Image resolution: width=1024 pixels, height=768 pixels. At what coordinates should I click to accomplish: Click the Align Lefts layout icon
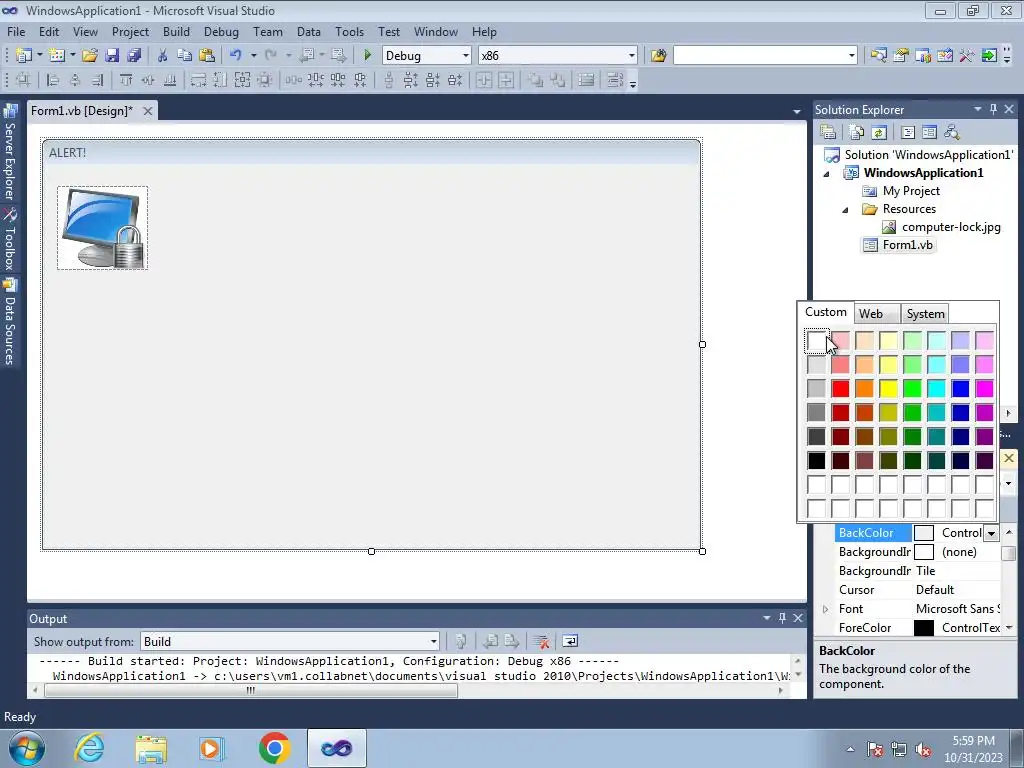(x=53, y=80)
